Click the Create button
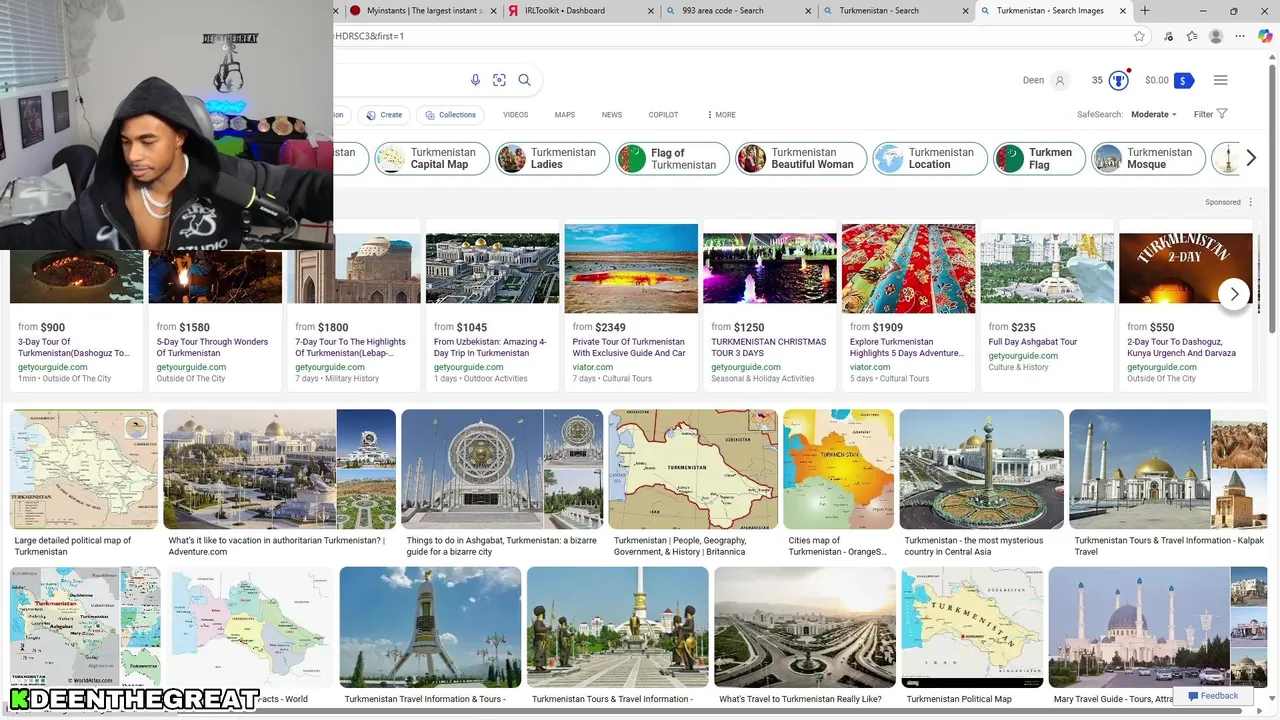The height and width of the screenshot is (720, 1280). (384, 115)
